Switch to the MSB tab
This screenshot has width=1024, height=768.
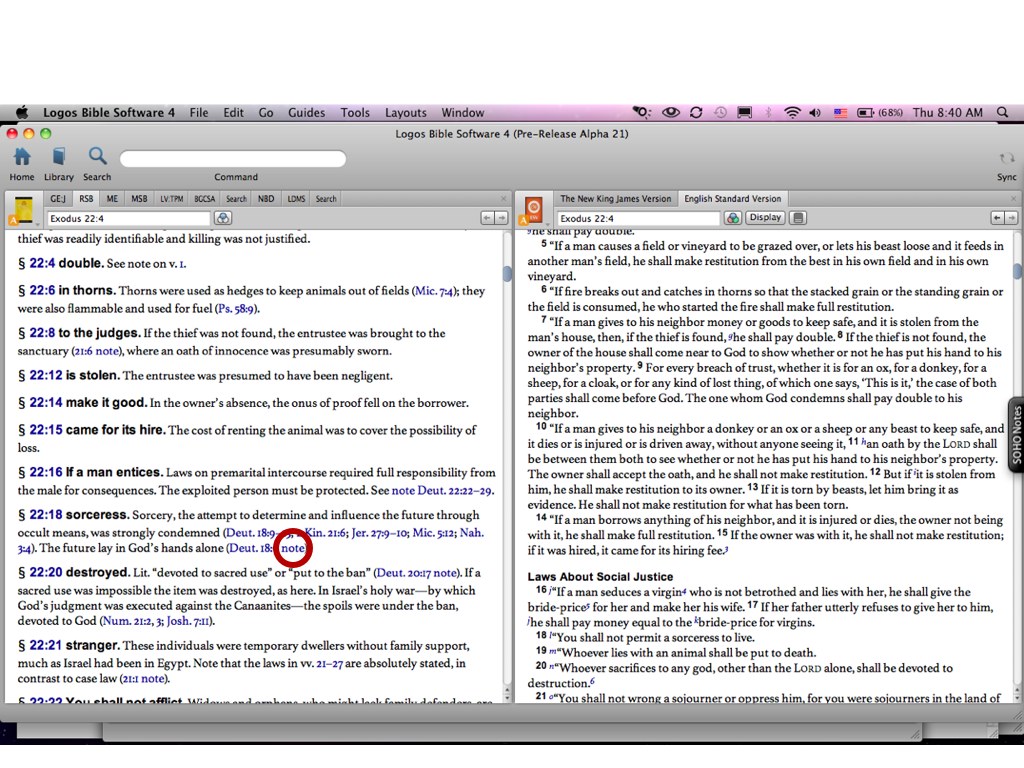click(139, 199)
